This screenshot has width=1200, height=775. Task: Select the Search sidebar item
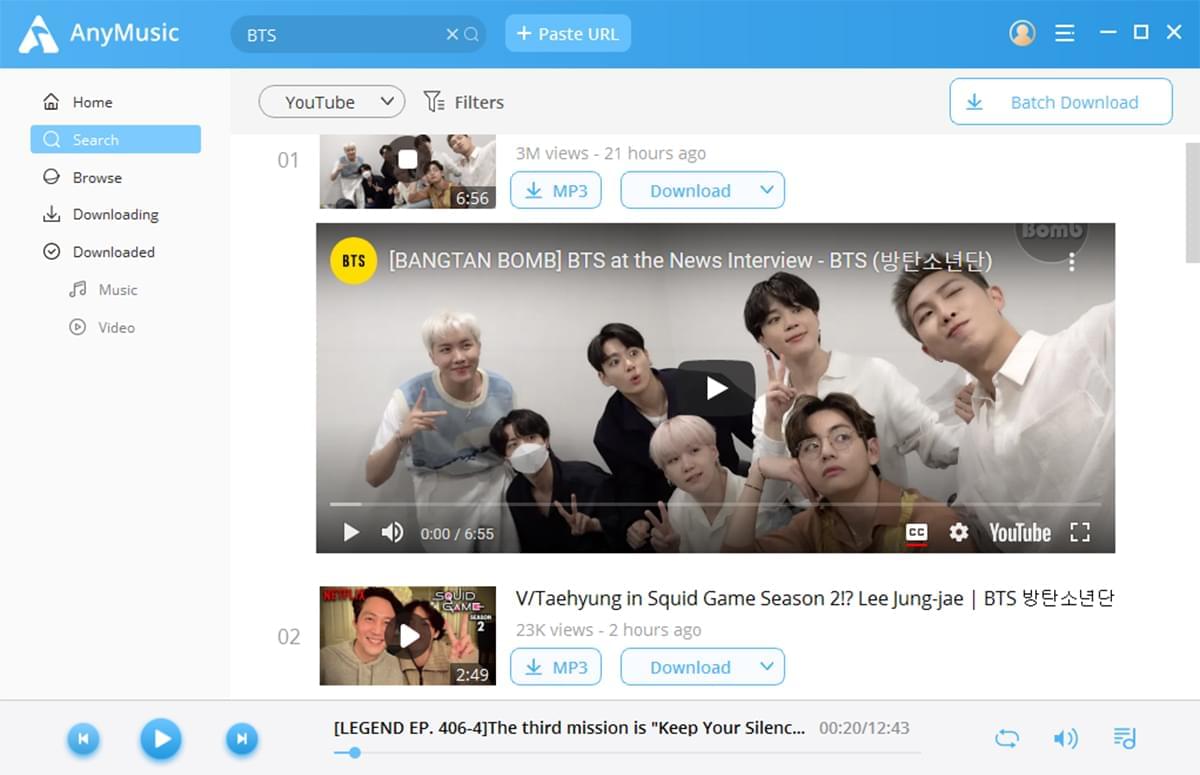point(115,139)
